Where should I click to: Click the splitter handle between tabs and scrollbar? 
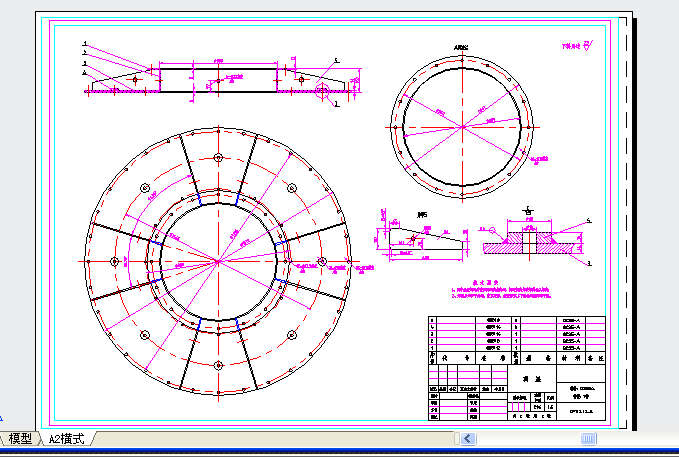point(457,439)
